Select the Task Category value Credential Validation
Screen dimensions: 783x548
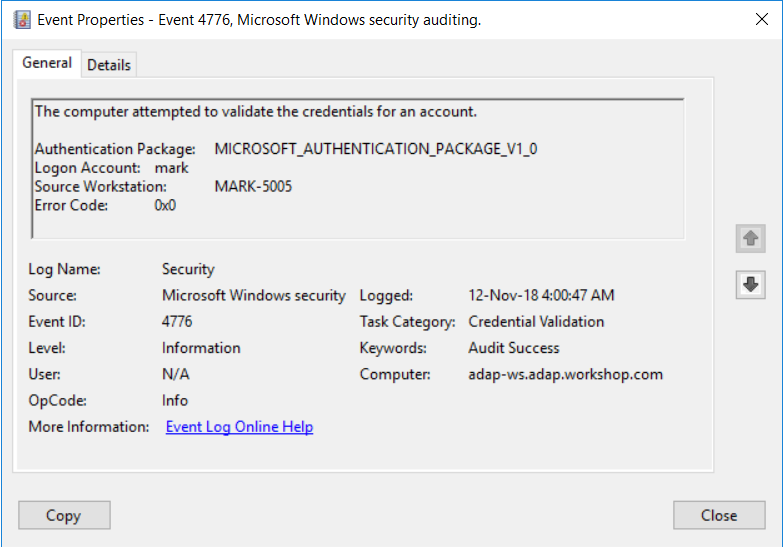[x=536, y=322]
